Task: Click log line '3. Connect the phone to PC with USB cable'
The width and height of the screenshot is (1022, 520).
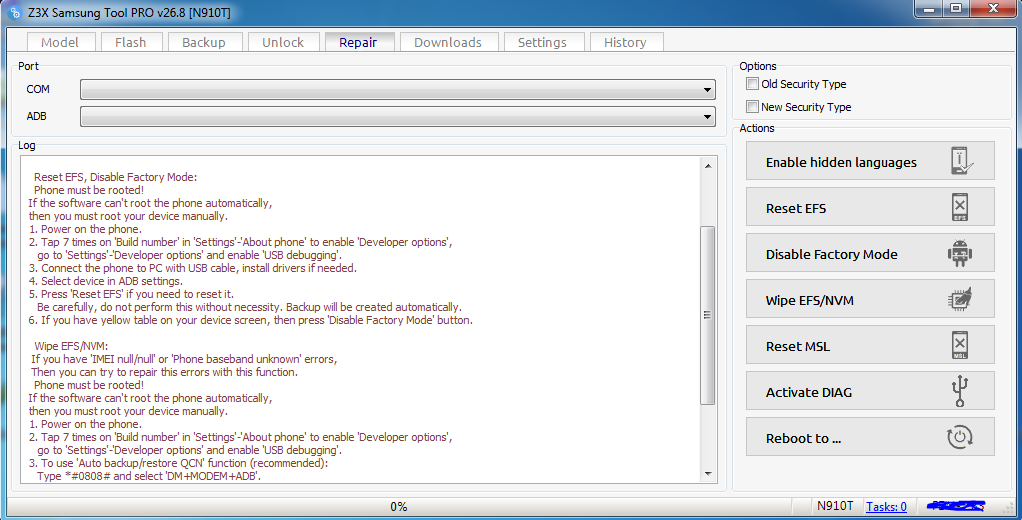Action: 192,268
